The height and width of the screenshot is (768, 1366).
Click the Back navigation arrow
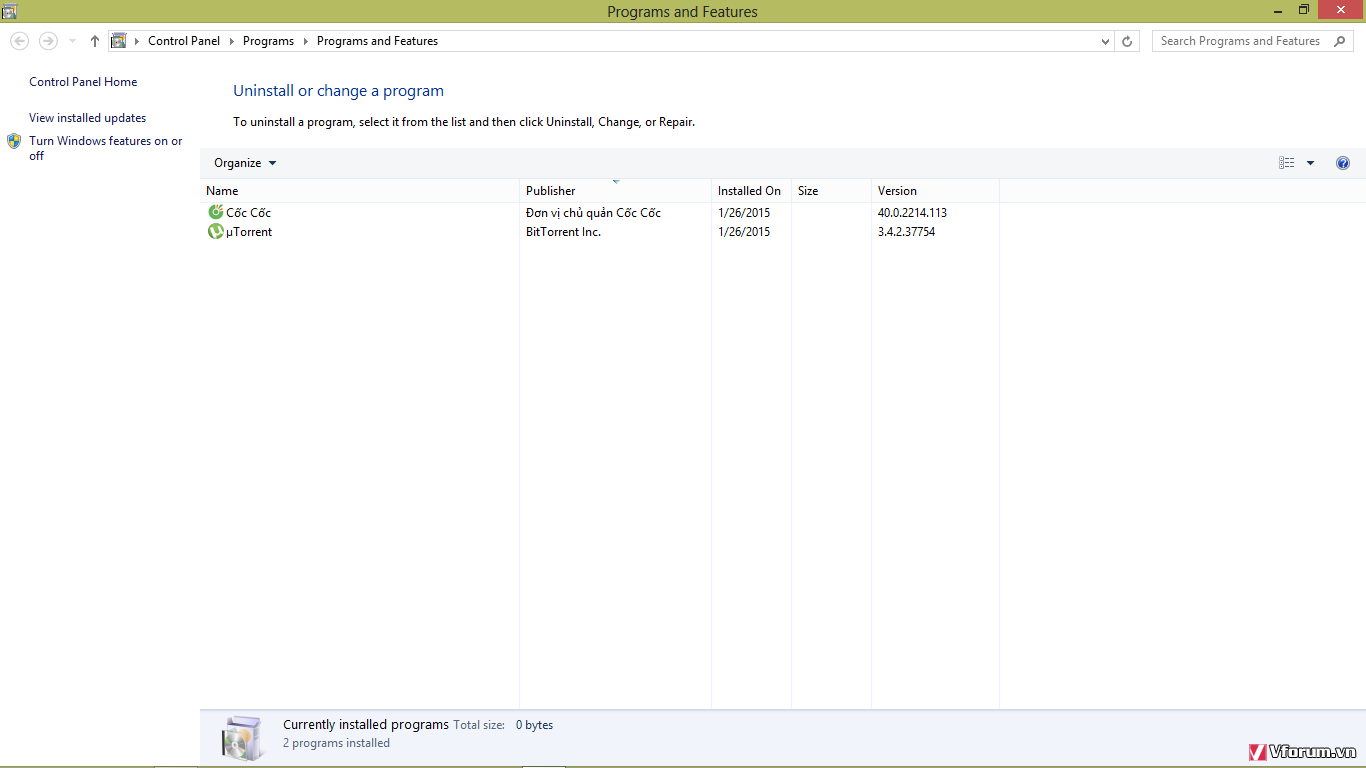point(19,41)
